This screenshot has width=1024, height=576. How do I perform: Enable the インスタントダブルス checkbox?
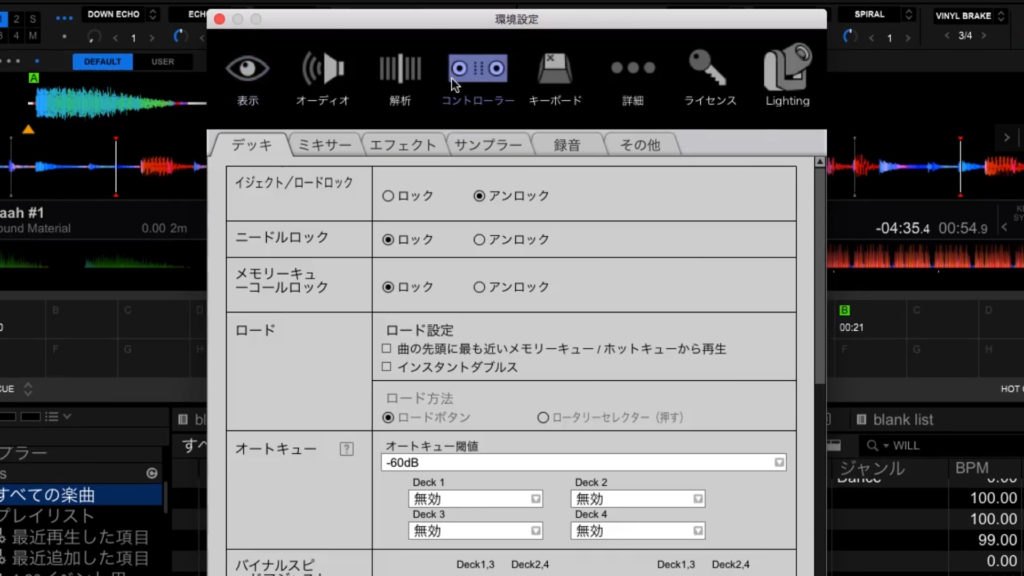tap(387, 367)
